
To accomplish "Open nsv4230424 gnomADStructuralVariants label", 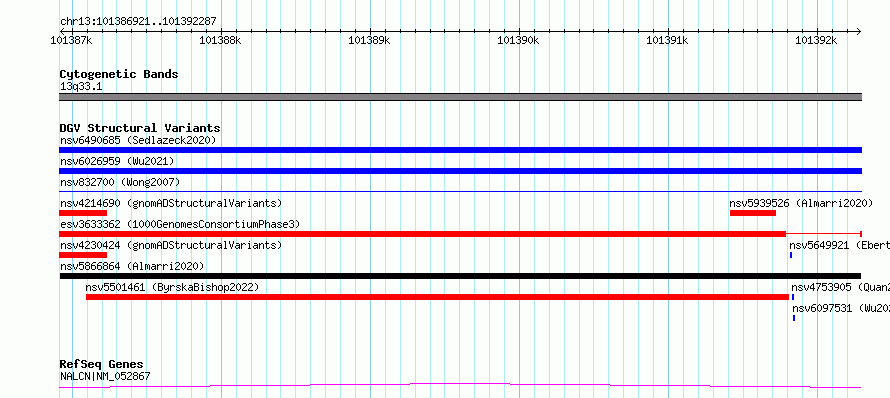I will click(171, 245).
